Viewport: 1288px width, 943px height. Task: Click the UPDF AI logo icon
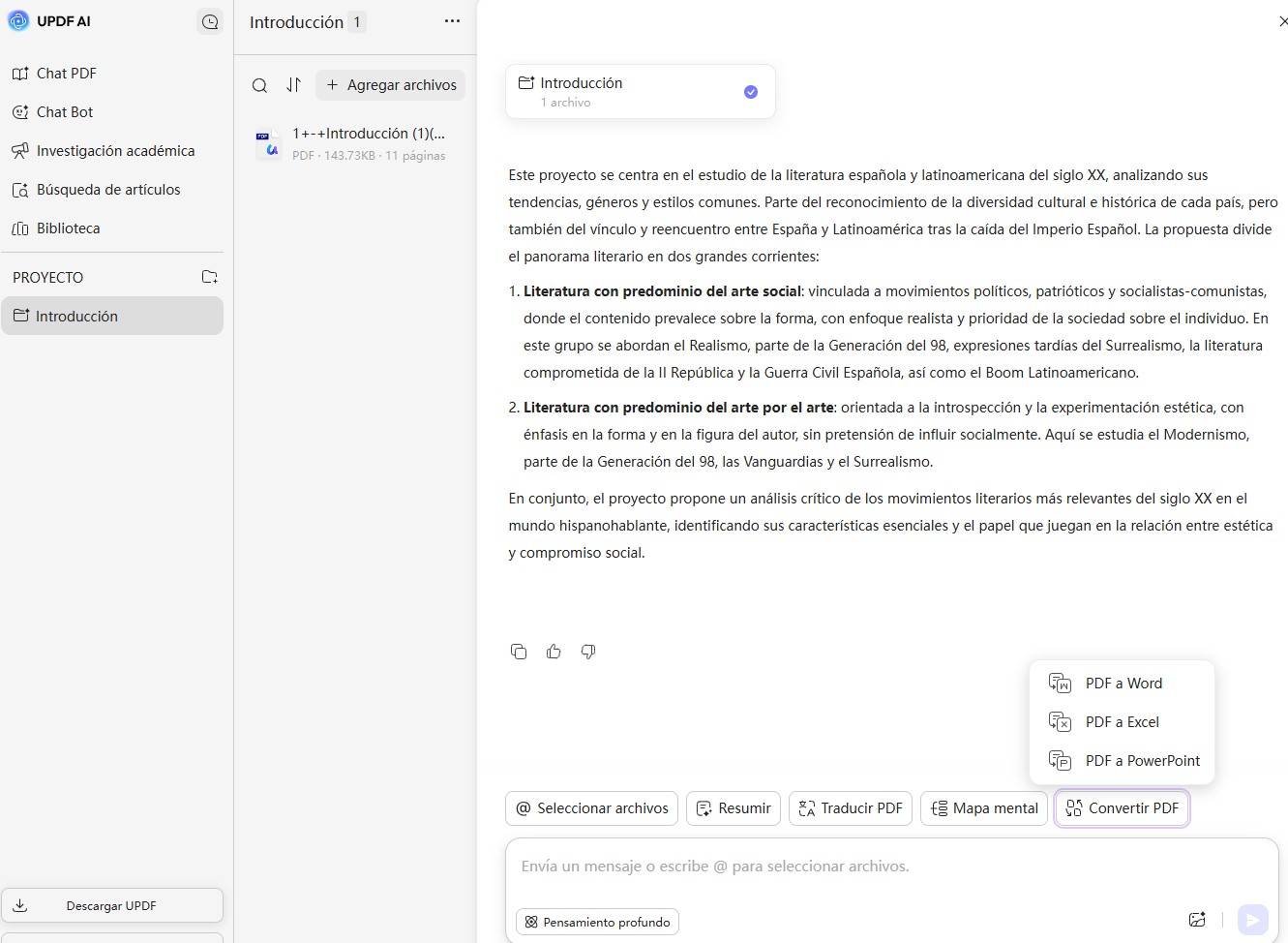tap(18, 21)
